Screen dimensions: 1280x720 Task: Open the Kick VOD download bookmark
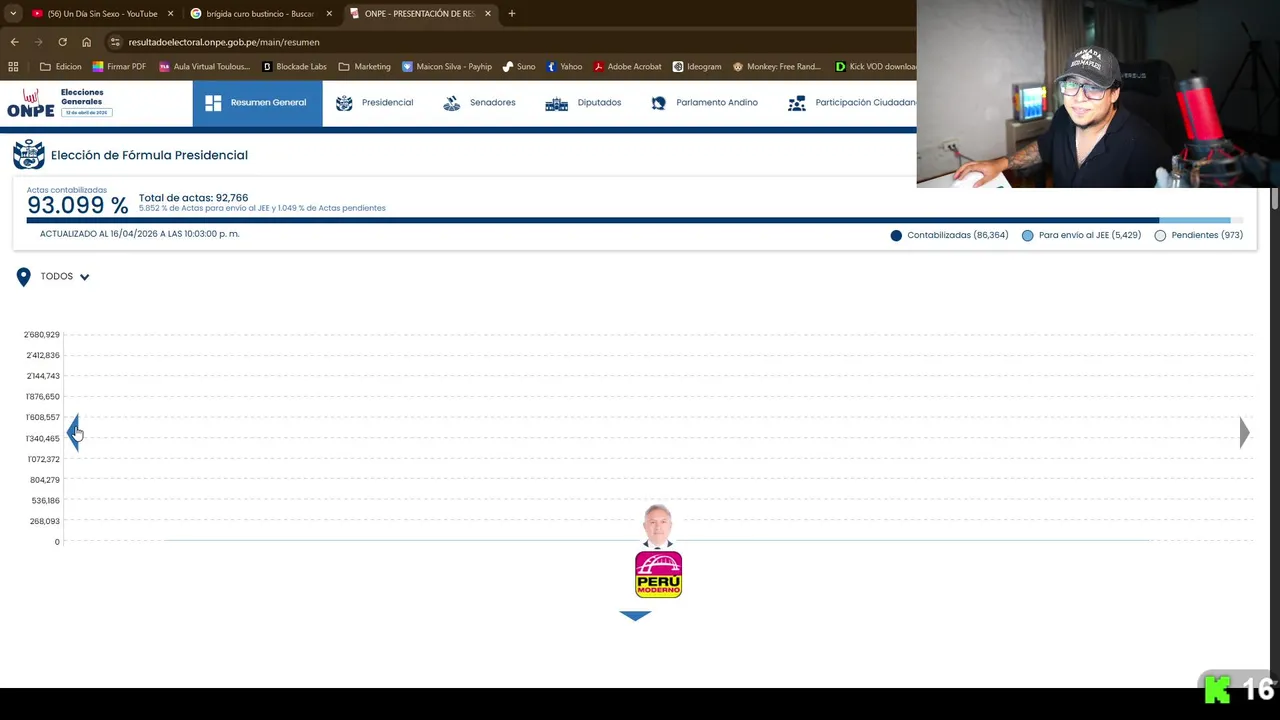(x=875, y=67)
